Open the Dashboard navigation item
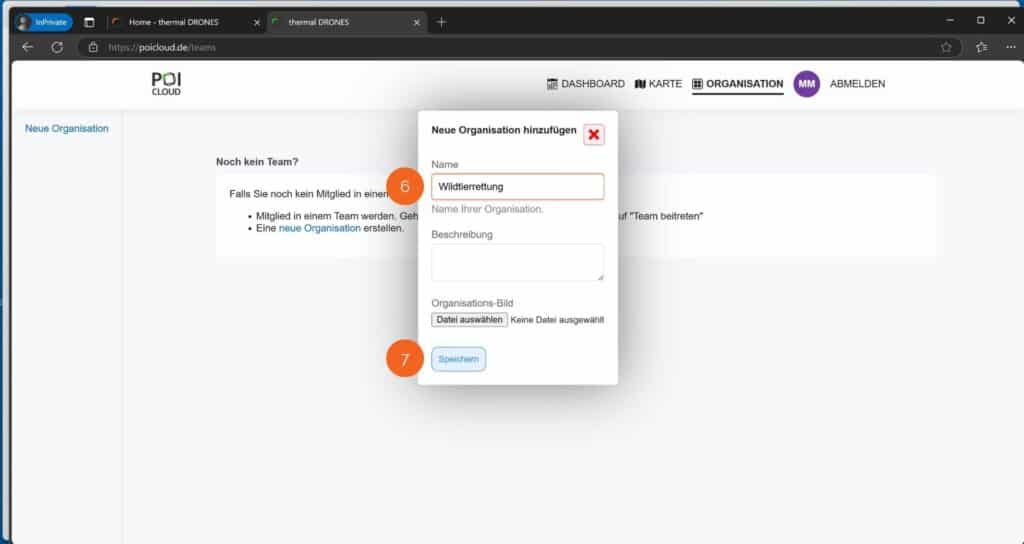Viewport: 1024px width, 544px height. click(585, 84)
